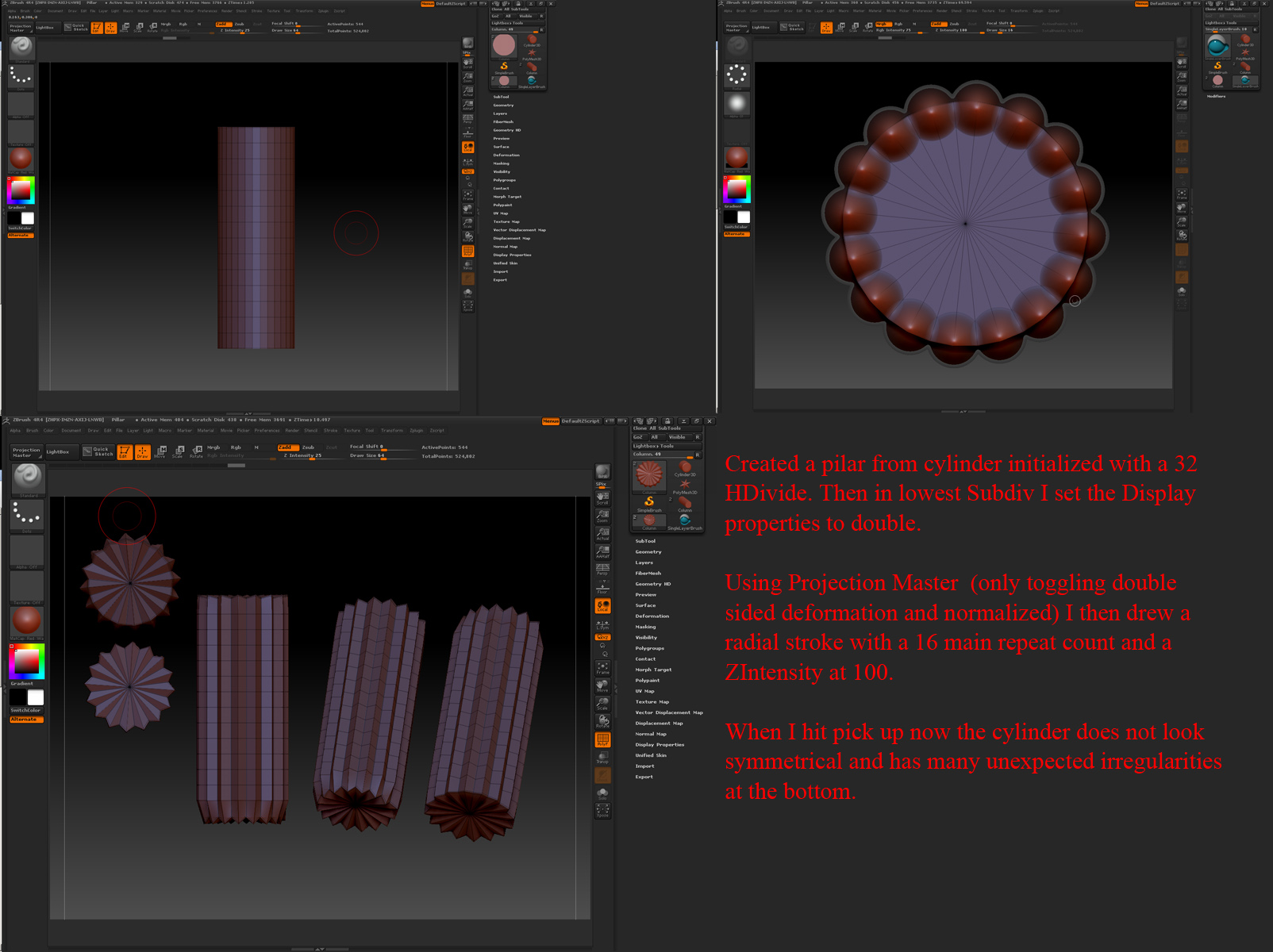Select Cylinder3D tool in single-cylinder window
The height and width of the screenshot is (952, 1273).
click(x=532, y=40)
